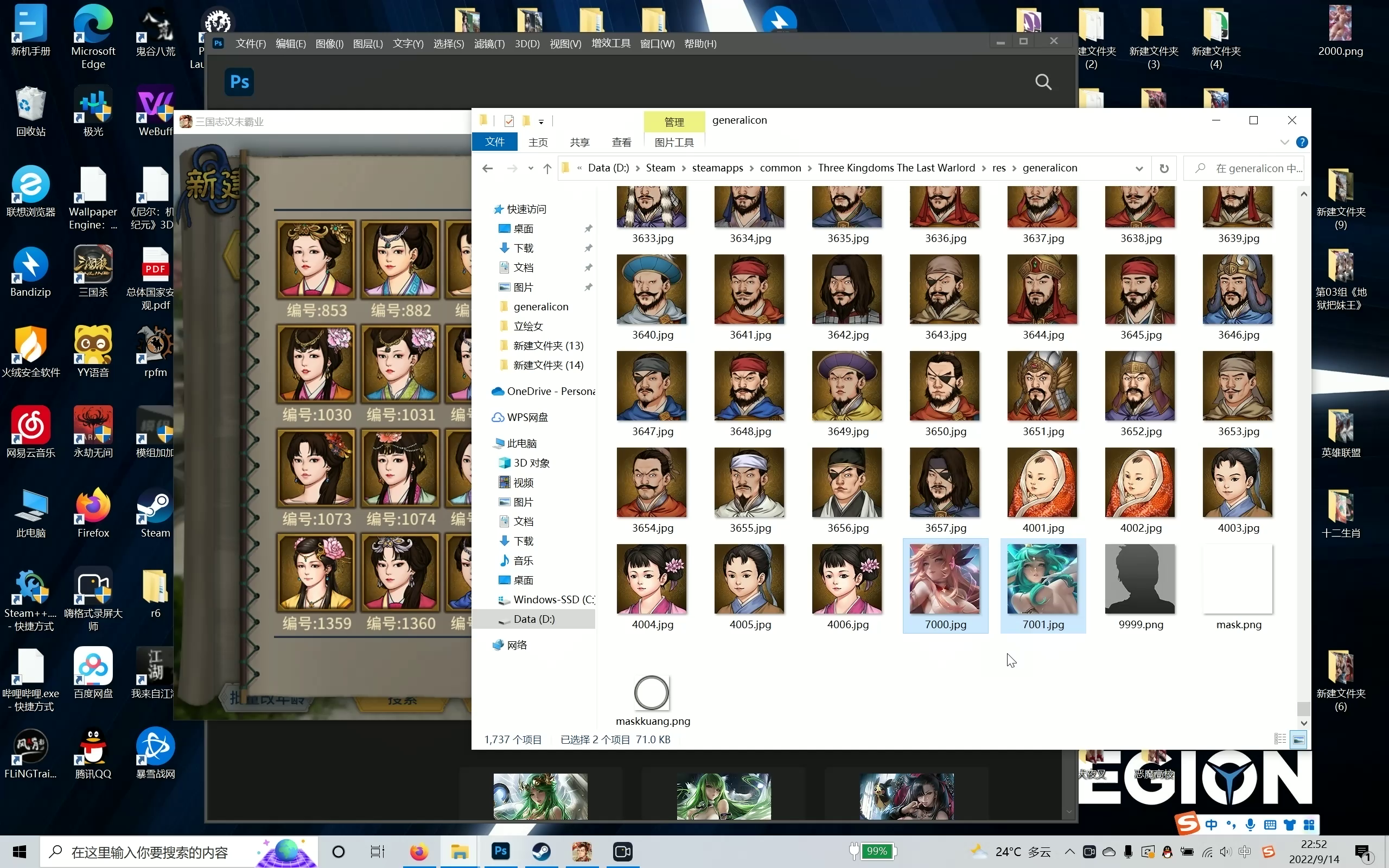Click the volume speaker icon in system tray
The height and width of the screenshot is (868, 1389).
coord(1226,851)
